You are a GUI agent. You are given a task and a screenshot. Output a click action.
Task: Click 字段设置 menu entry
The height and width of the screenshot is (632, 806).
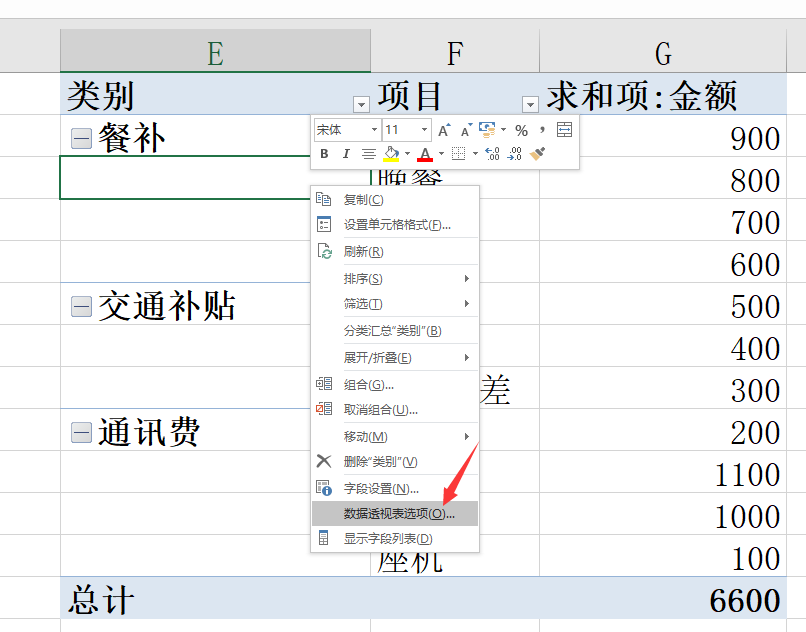pyautogui.click(x=380, y=488)
